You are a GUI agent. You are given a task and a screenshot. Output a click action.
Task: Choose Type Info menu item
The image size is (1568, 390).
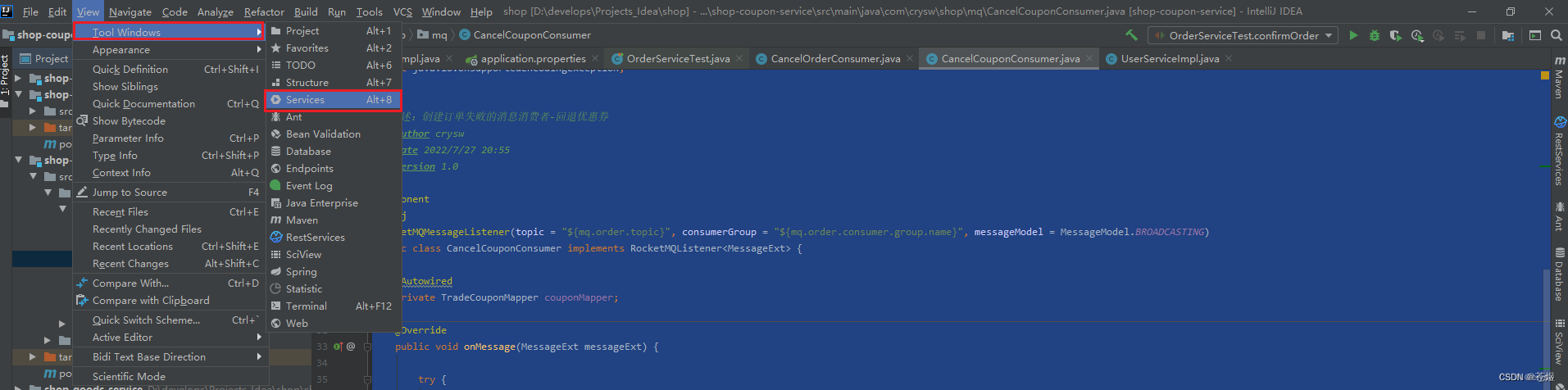(x=169, y=156)
